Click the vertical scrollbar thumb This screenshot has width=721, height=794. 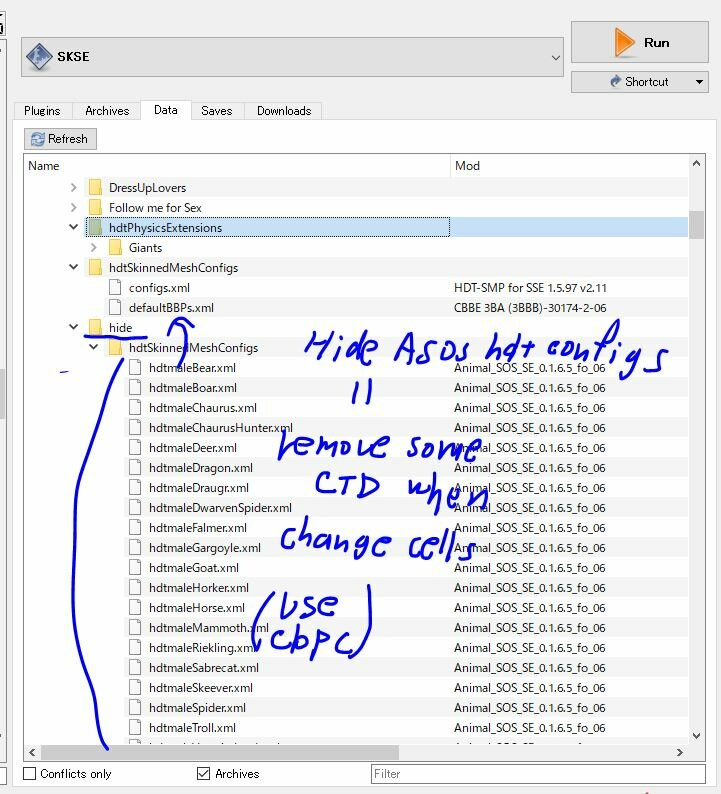(696, 224)
